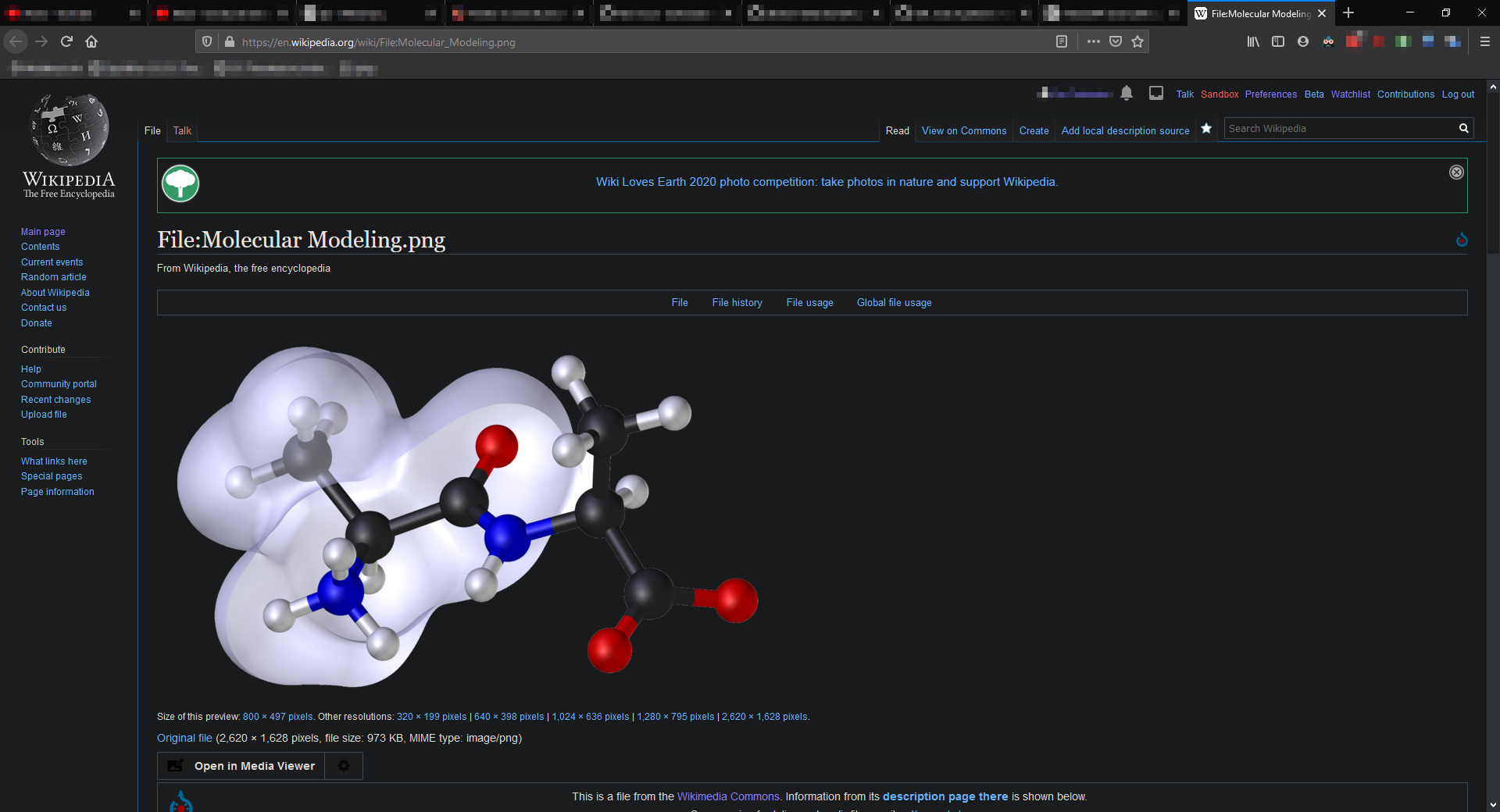This screenshot has width=1500, height=812.
Task: Click the Wikipedia globe logo
Action: [69, 130]
